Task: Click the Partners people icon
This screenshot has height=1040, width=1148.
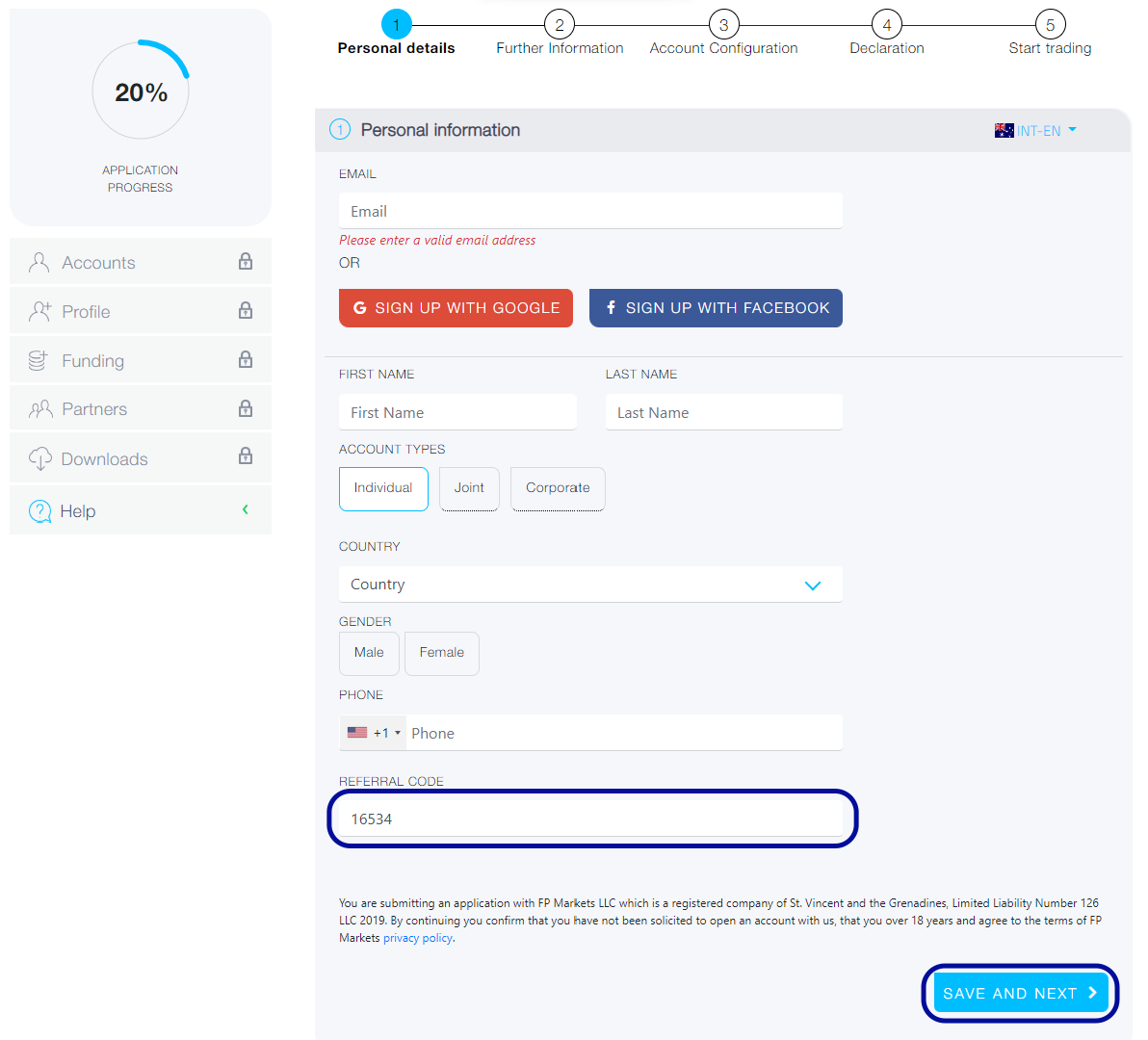Action: pyautogui.click(x=40, y=409)
